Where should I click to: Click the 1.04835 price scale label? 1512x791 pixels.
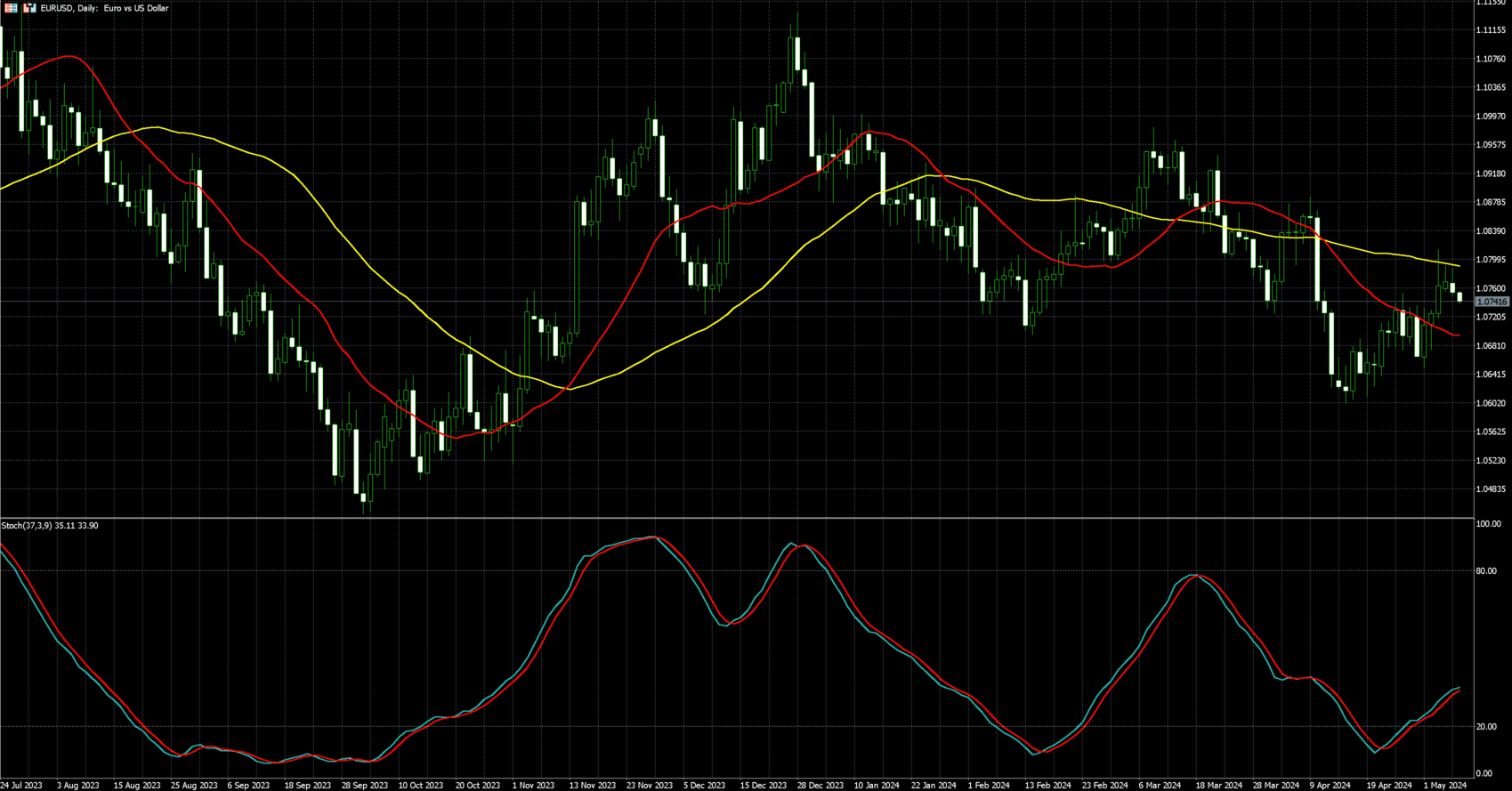[1491, 489]
